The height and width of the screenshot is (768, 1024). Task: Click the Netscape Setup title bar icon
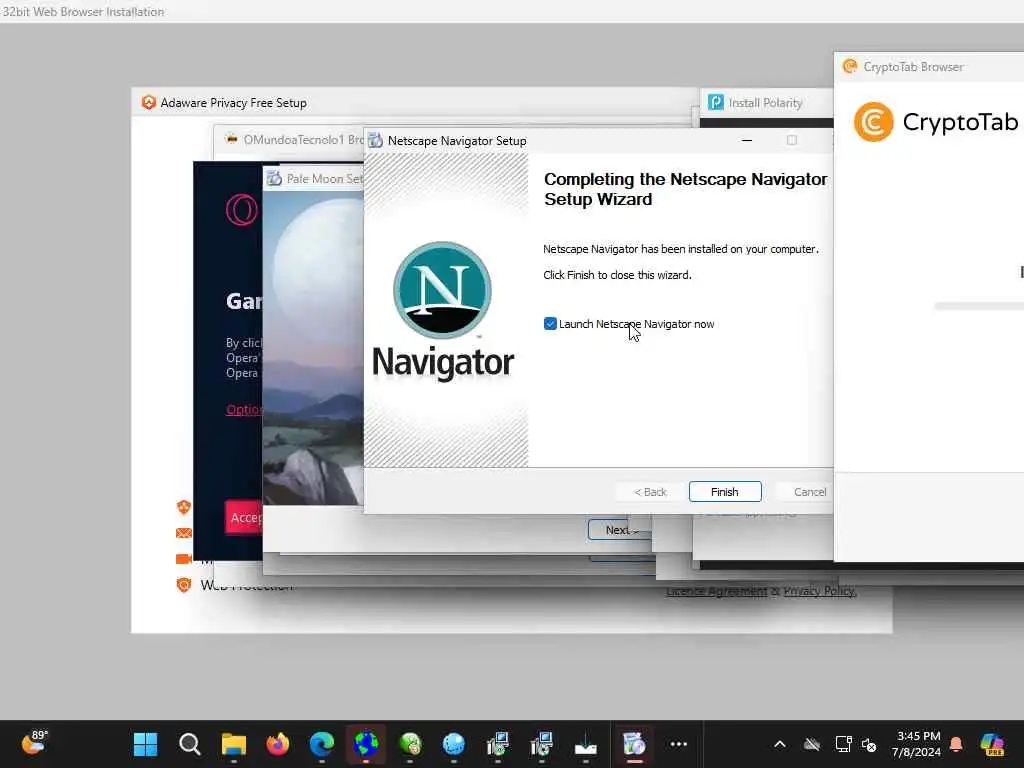[x=376, y=140]
